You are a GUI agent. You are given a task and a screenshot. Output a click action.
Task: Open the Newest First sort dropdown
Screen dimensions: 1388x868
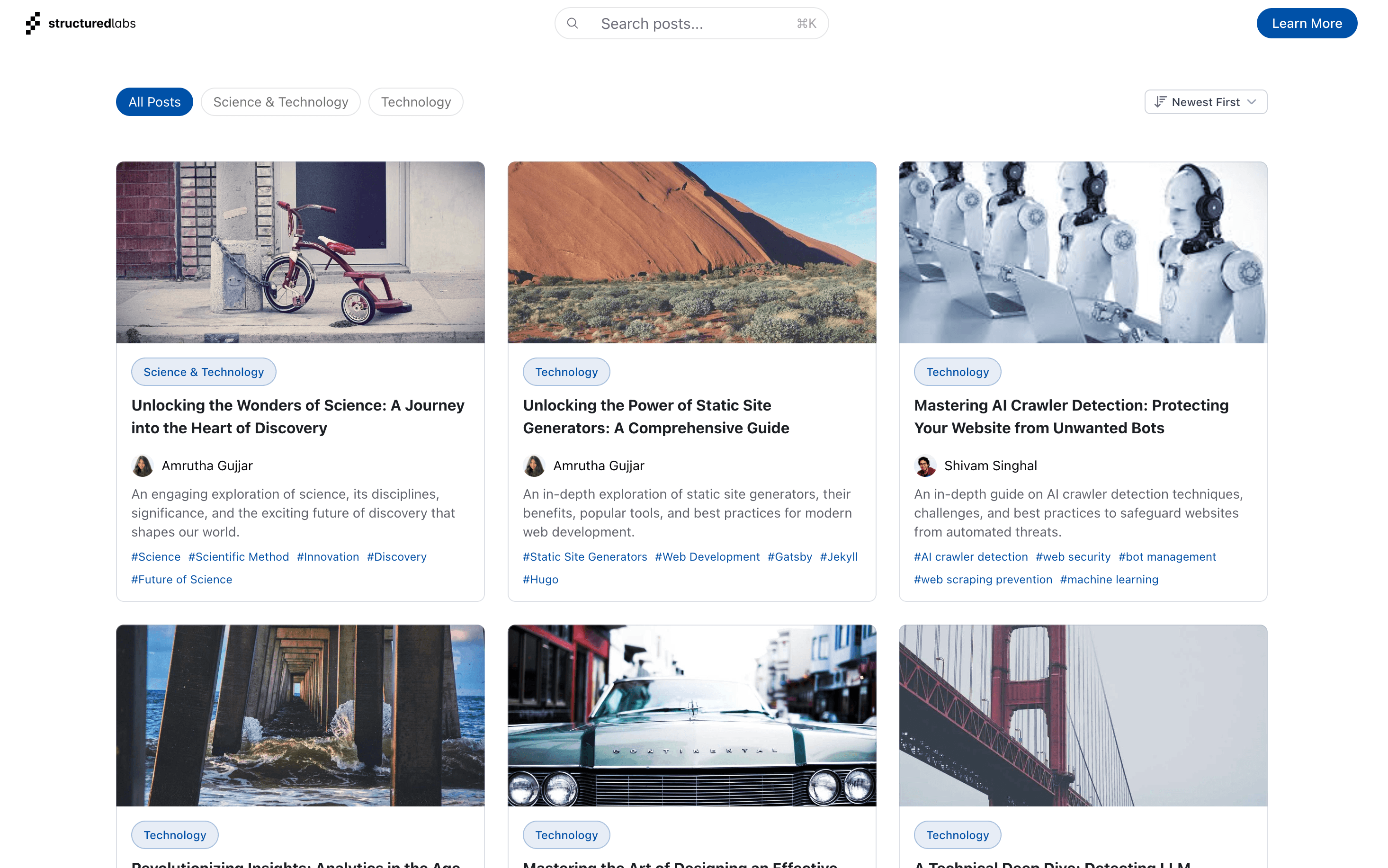click(x=1206, y=102)
